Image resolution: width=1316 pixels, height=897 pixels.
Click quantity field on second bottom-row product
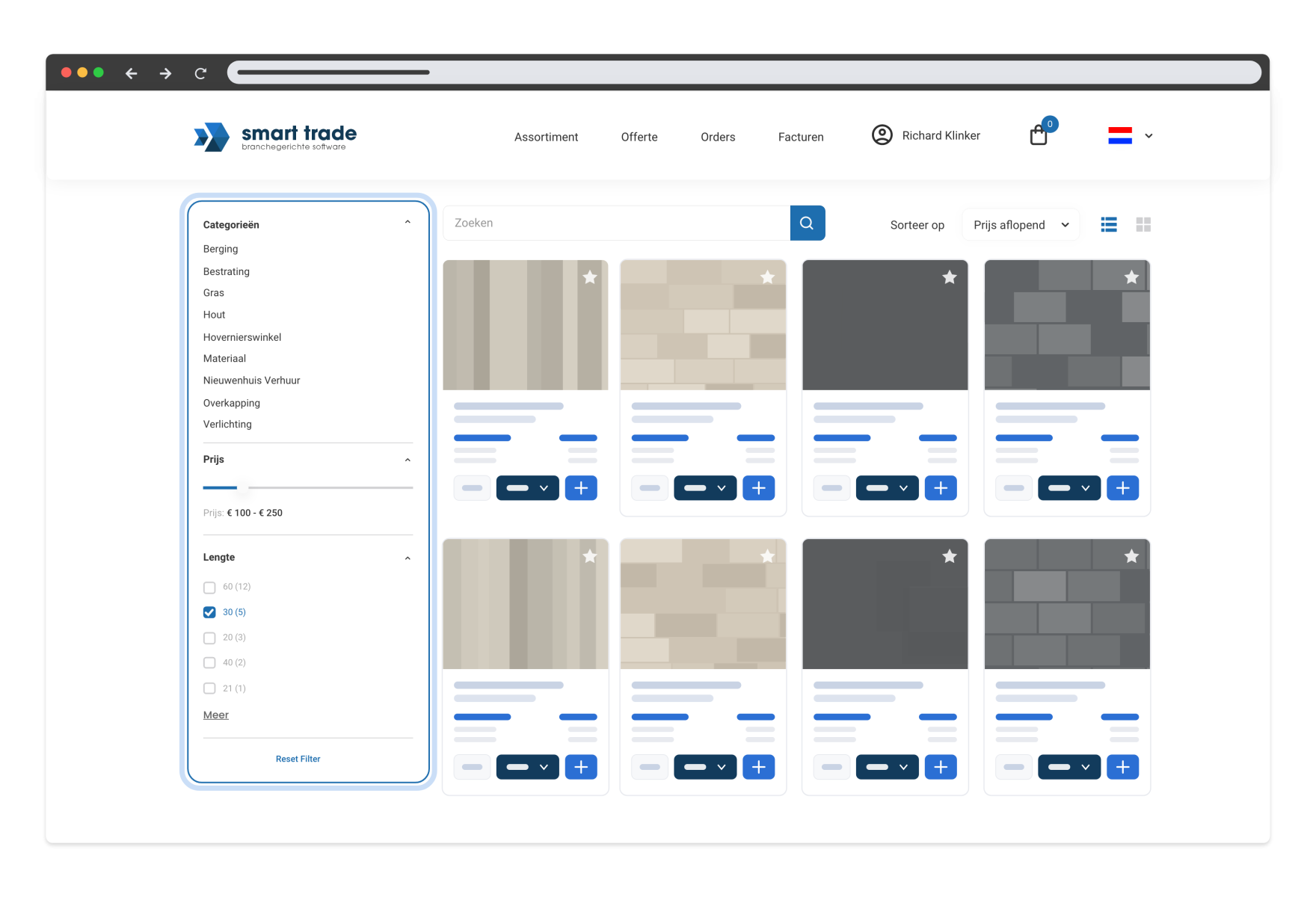point(650,767)
